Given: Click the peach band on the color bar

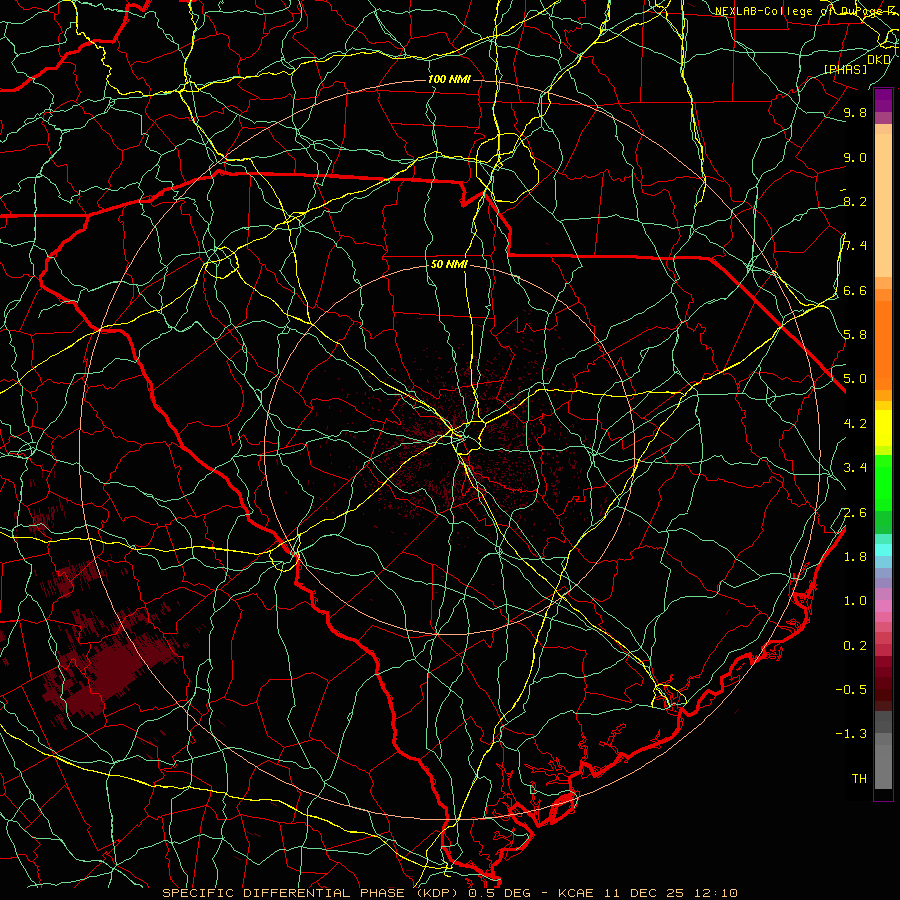Looking at the screenshot, I should pyautogui.click(x=883, y=201).
